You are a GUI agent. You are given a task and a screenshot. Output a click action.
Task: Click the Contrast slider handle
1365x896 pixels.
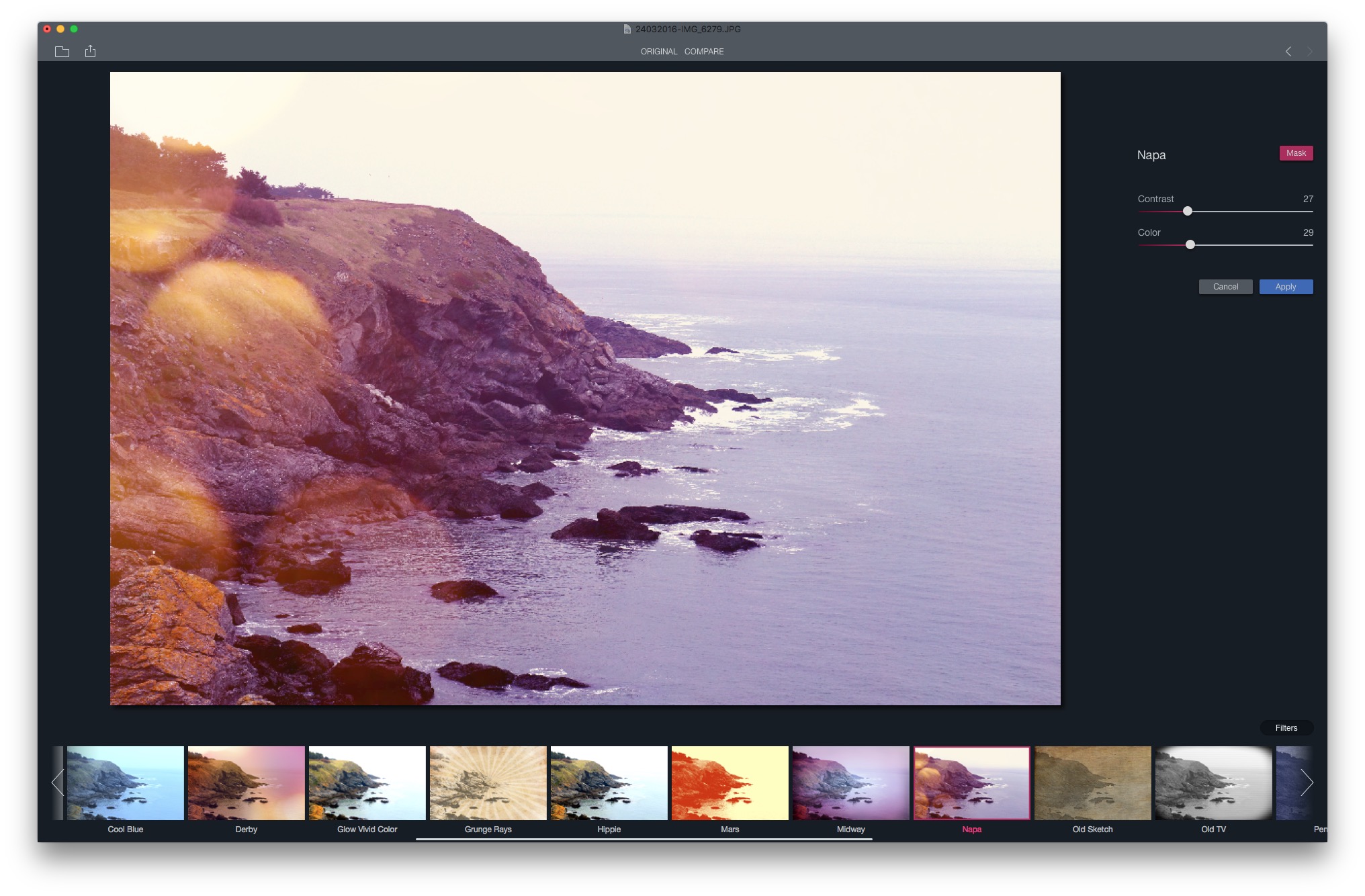coord(1186,211)
